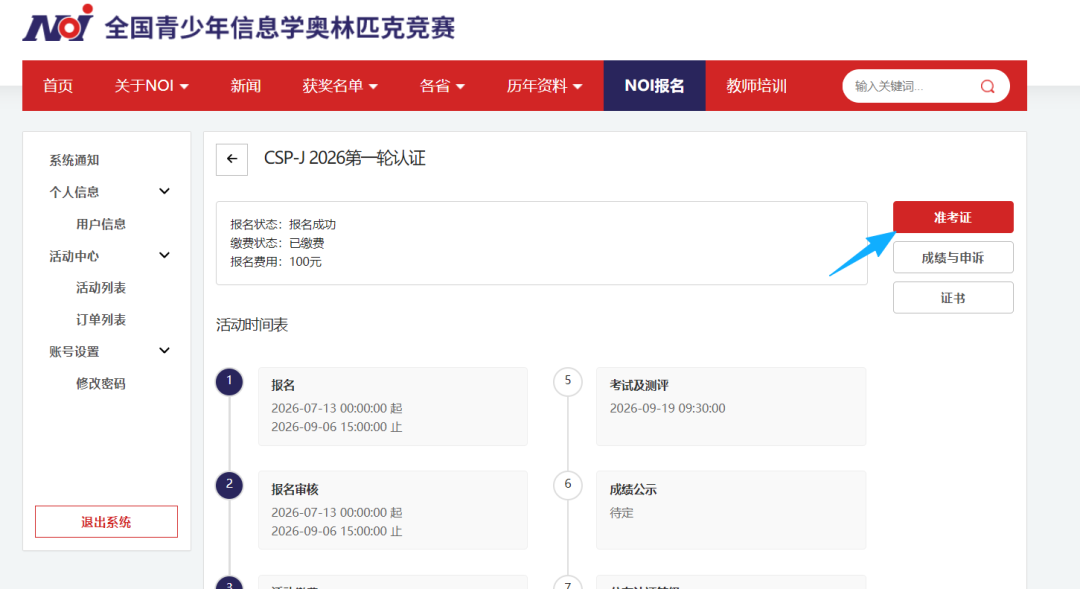Click the 报名审核 schedule card title
The image size is (1080, 589).
pos(295,489)
